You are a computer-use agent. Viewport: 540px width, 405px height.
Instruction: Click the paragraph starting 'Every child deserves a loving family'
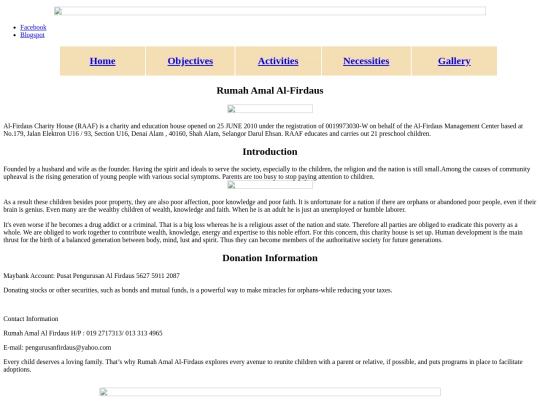(263, 366)
